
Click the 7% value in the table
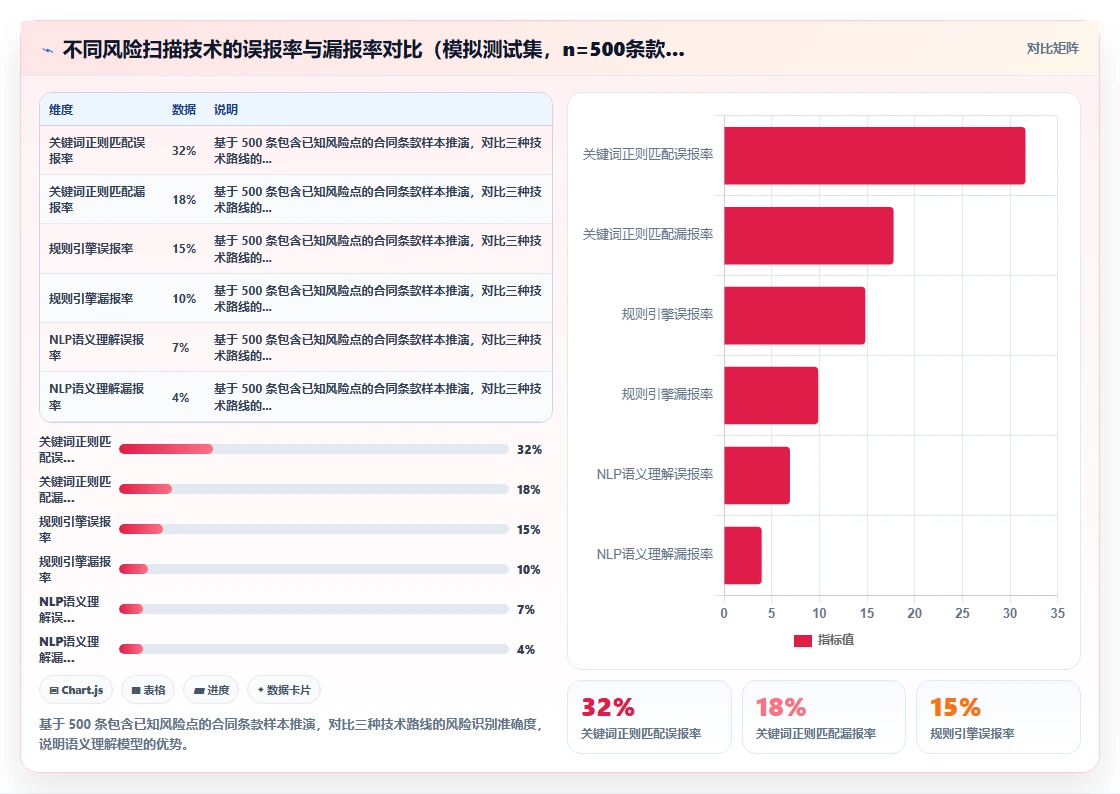tap(180, 347)
